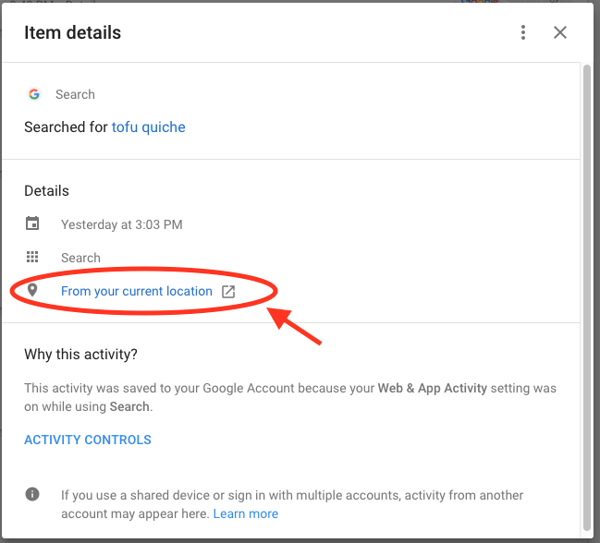Image resolution: width=600 pixels, height=543 pixels.
Task: Click "Search" text beside the grid icon
Action: [80, 258]
